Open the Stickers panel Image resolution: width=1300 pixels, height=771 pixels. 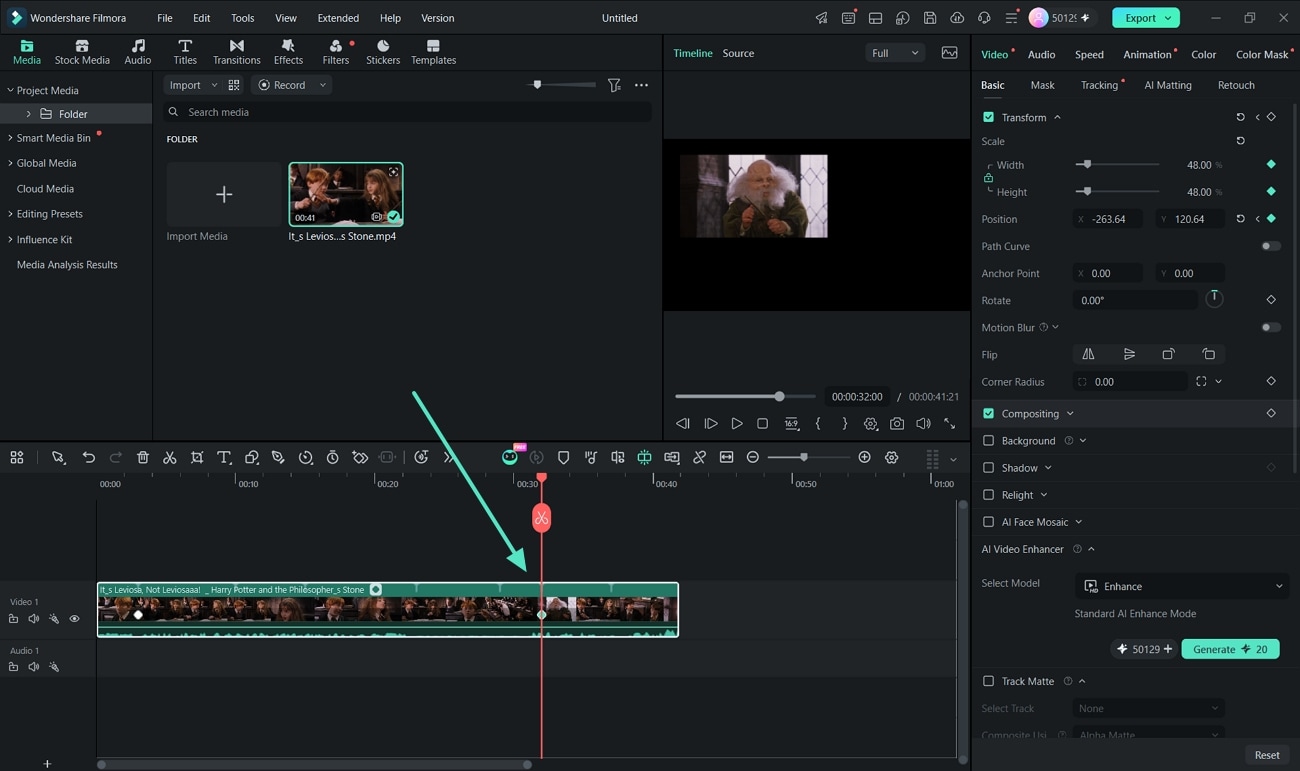(x=383, y=52)
